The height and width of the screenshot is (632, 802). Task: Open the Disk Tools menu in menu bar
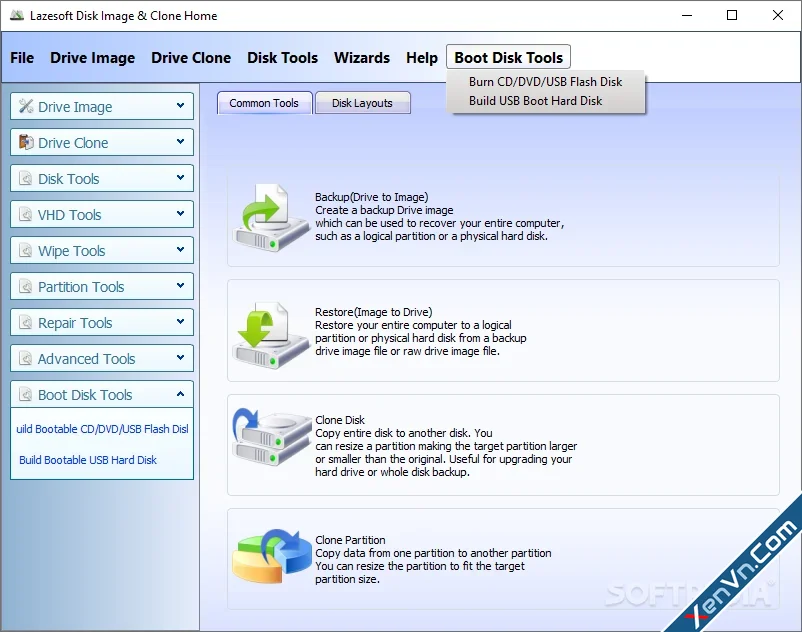point(282,58)
